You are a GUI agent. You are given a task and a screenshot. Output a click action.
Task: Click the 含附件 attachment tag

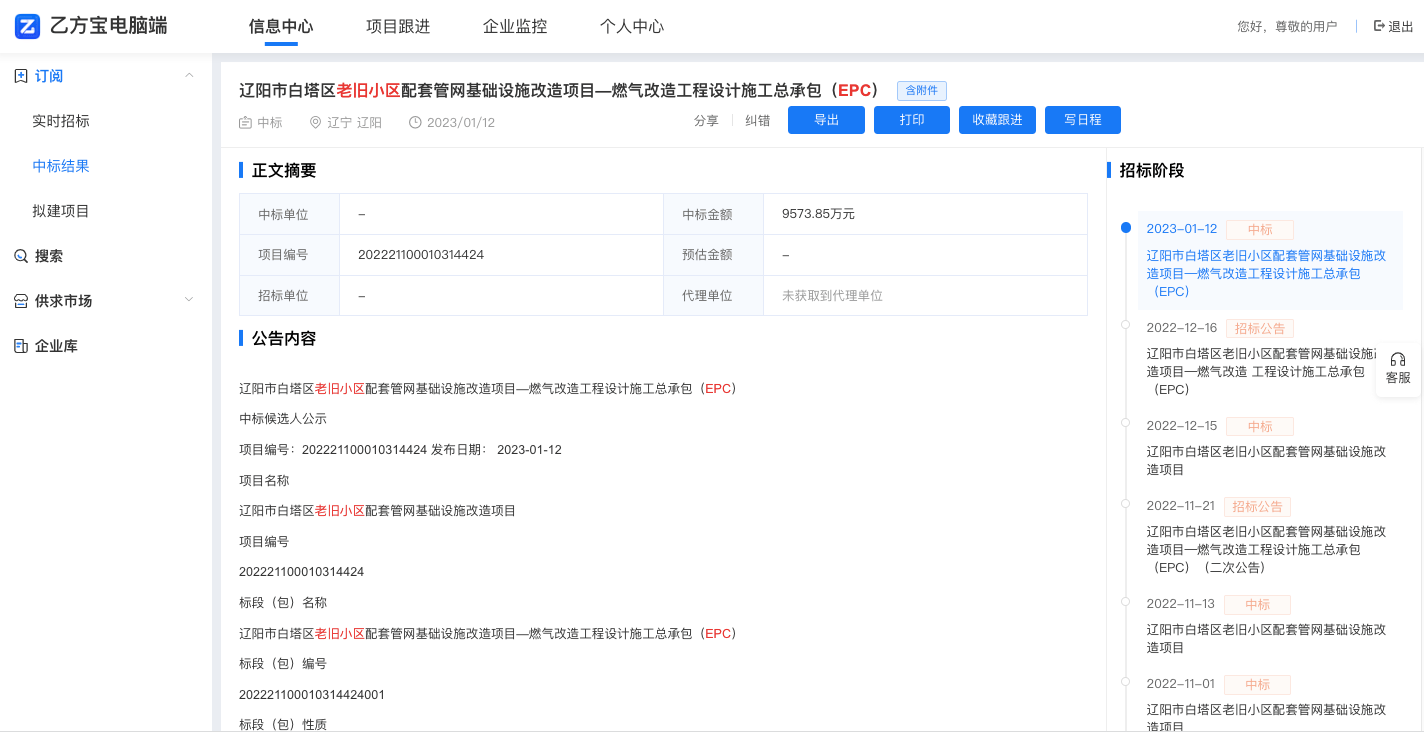(922, 91)
